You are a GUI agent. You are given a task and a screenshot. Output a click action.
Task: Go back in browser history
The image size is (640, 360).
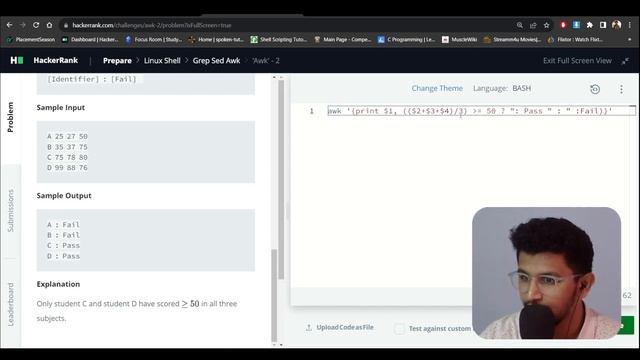[x=9, y=25]
